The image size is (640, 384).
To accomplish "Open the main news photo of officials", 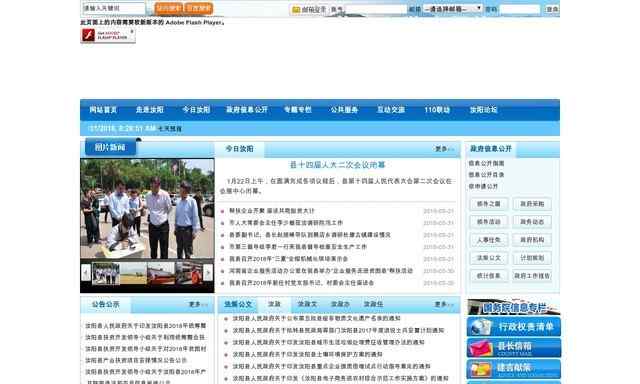I will [147, 209].
